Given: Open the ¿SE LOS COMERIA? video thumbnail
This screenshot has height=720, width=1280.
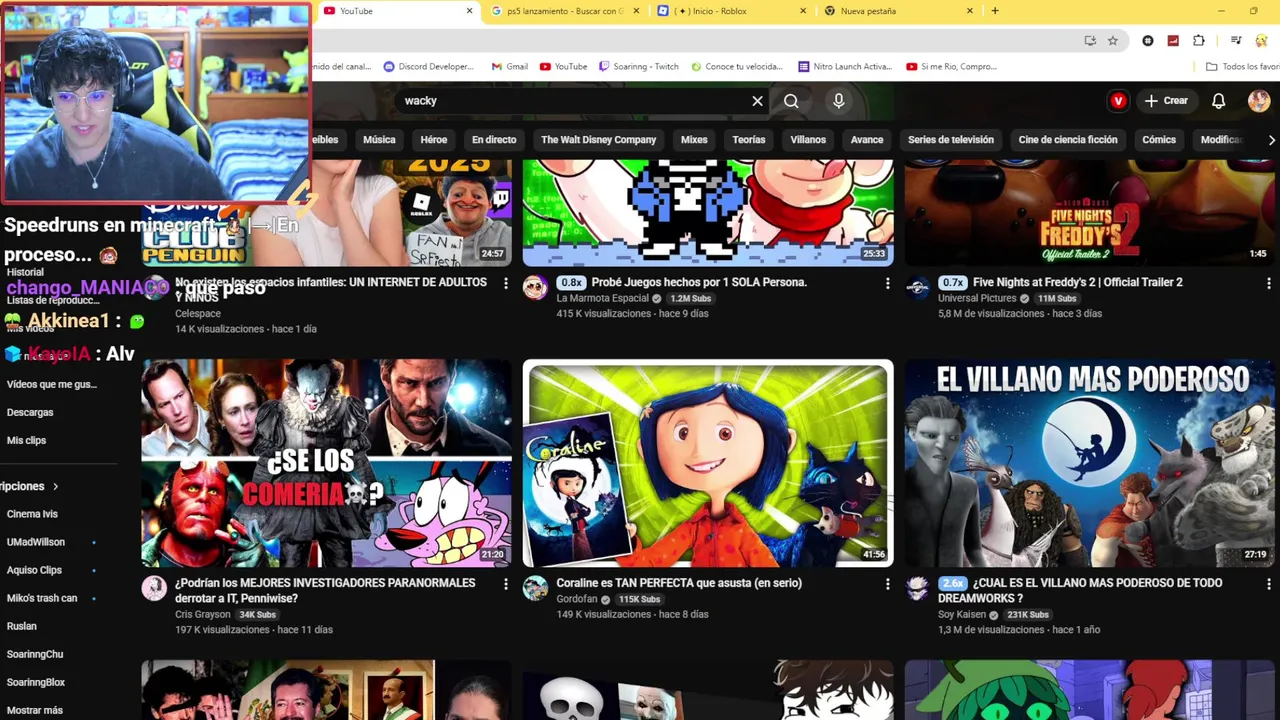Looking at the screenshot, I should (326, 463).
